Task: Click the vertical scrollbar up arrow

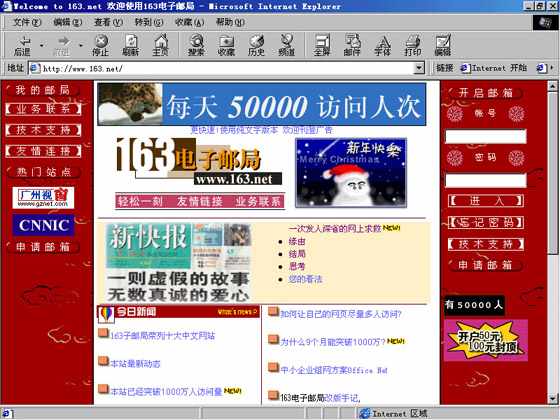Action: click(552, 86)
